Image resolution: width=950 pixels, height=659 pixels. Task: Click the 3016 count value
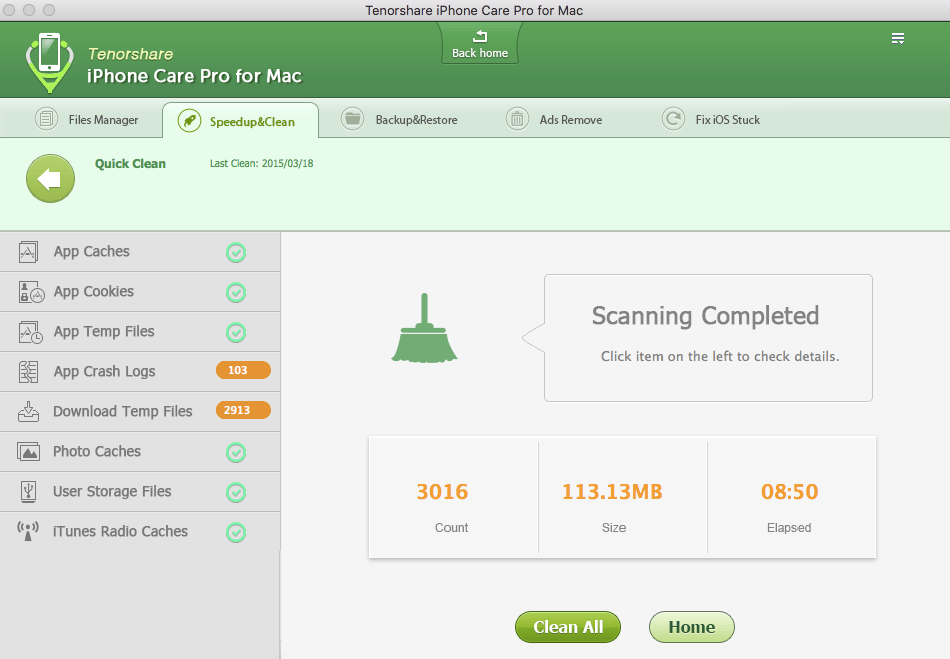[x=442, y=491]
